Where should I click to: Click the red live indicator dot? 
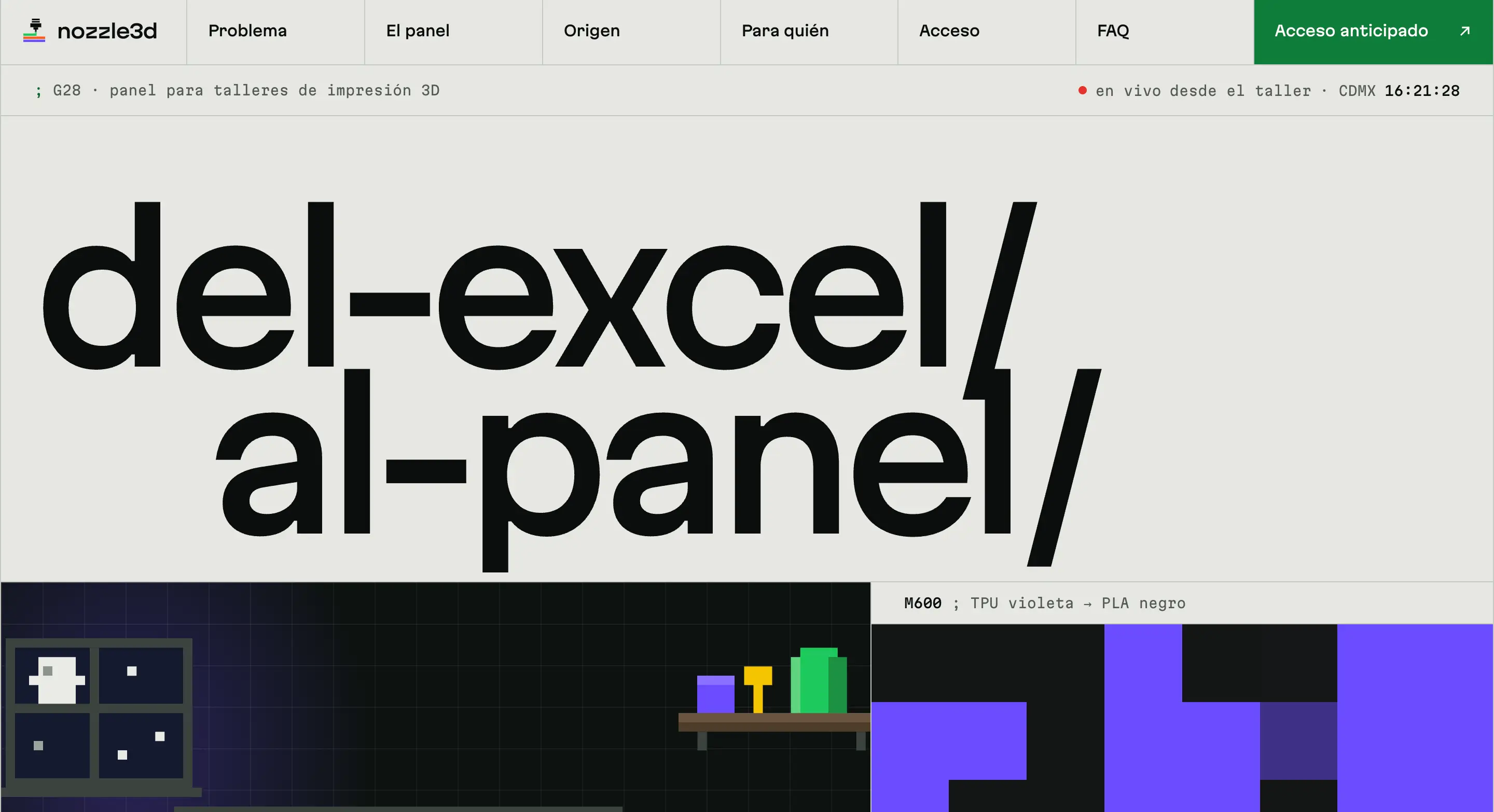pos(1082,90)
